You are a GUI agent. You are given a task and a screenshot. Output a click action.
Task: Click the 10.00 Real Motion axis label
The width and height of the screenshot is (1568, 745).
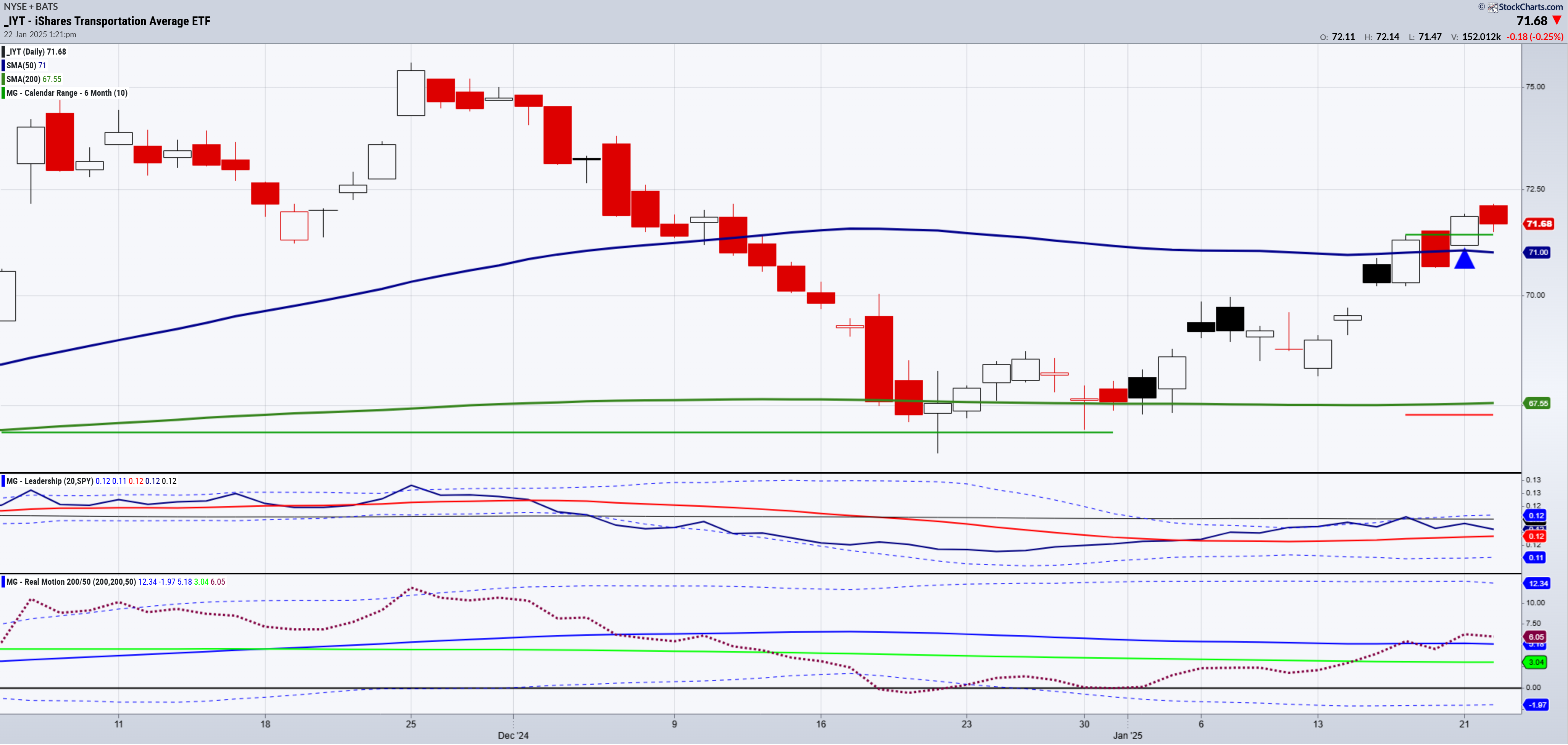point(1535,603)
